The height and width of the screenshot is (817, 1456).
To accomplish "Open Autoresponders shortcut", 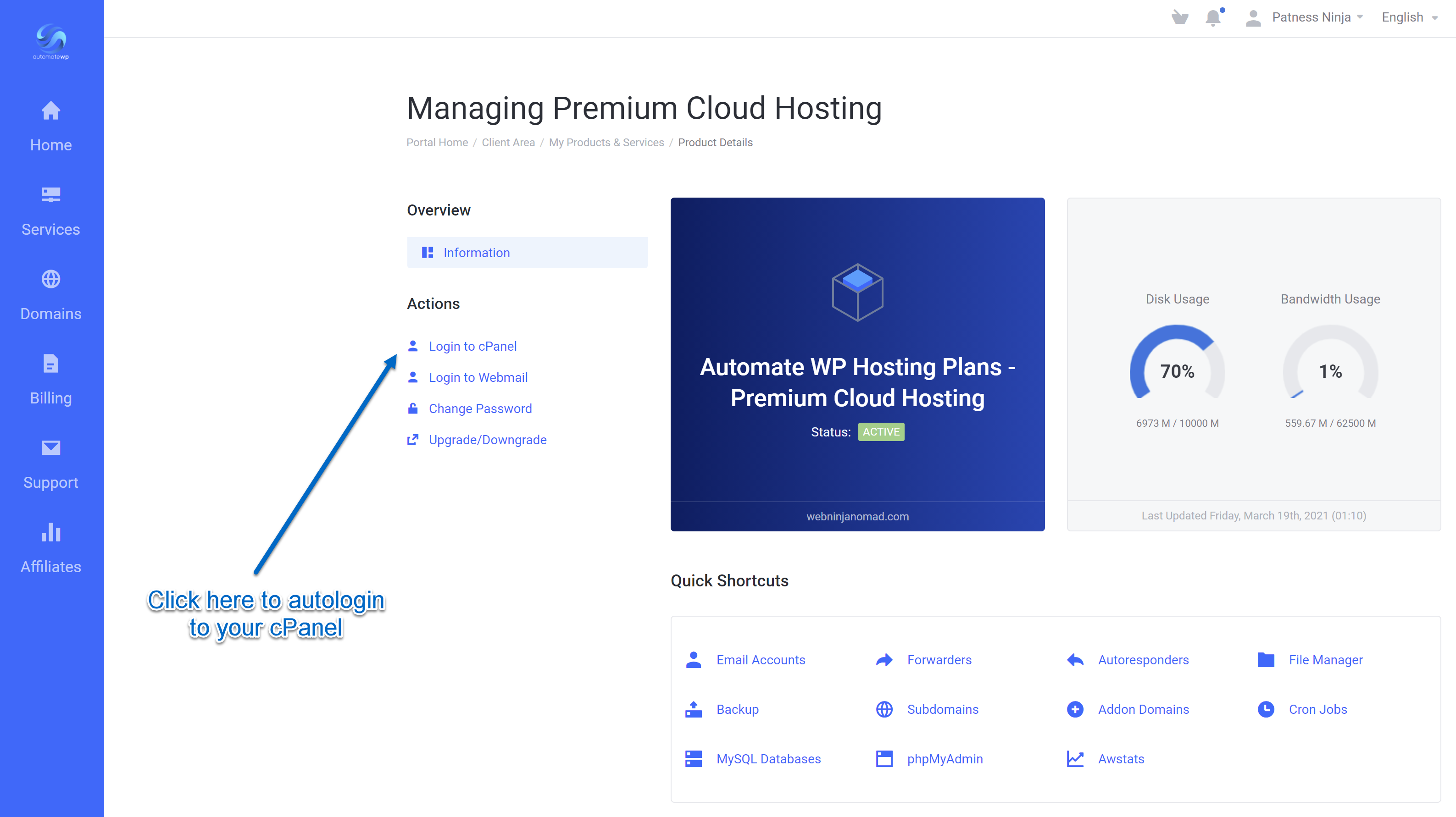I will [1144, 659].
